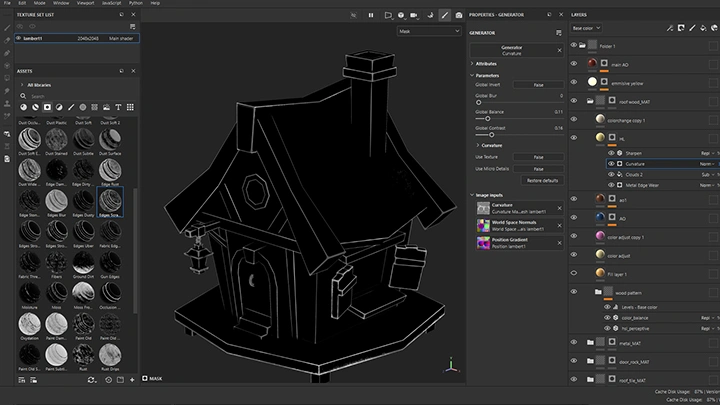Hide the main AO layer
Image resolution: width=720 pixels, height=405 pixels.
coord(574,63)
